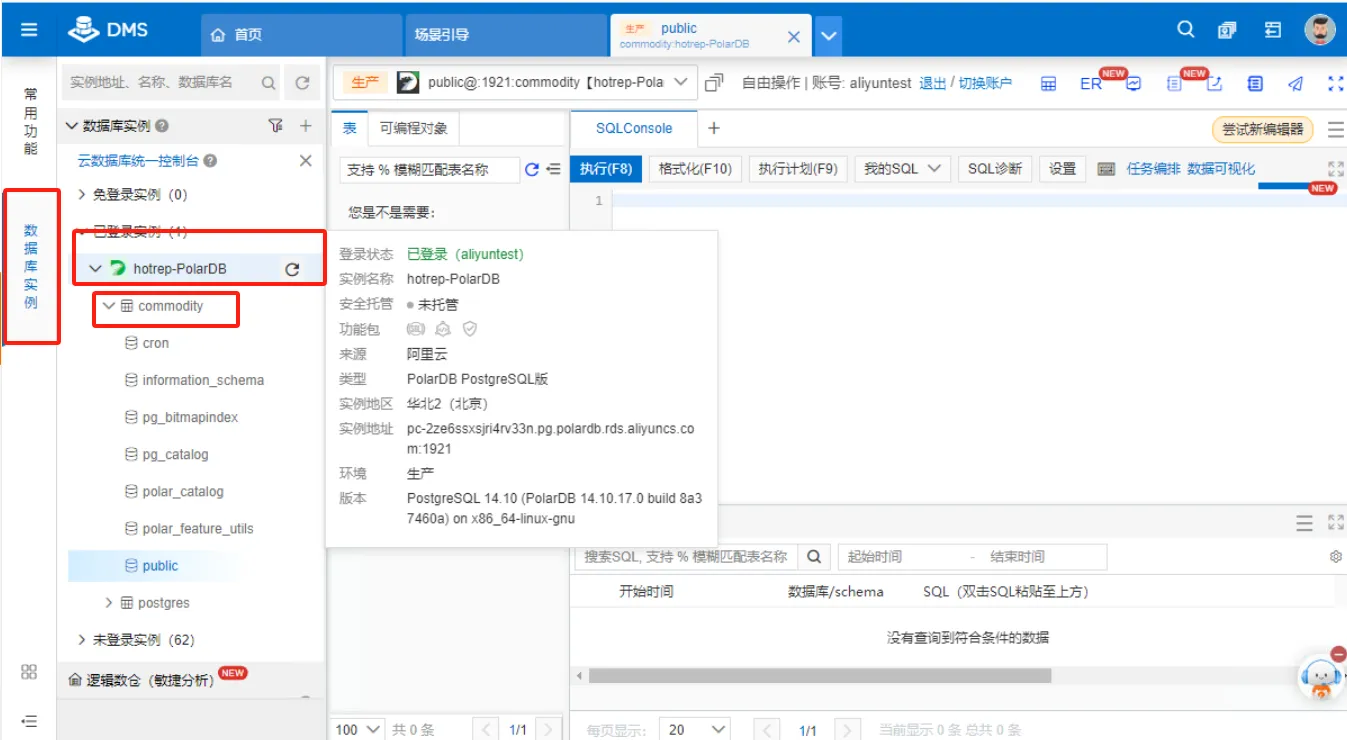Close the public tab
1347x740 pixels.
point(794,36)
